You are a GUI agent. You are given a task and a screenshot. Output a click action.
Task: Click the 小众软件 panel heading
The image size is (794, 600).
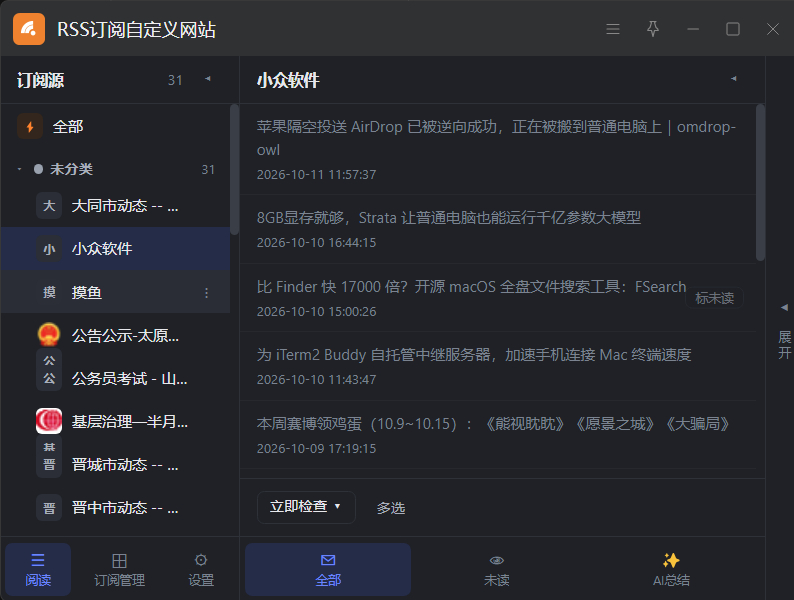[x=288, y=80]
